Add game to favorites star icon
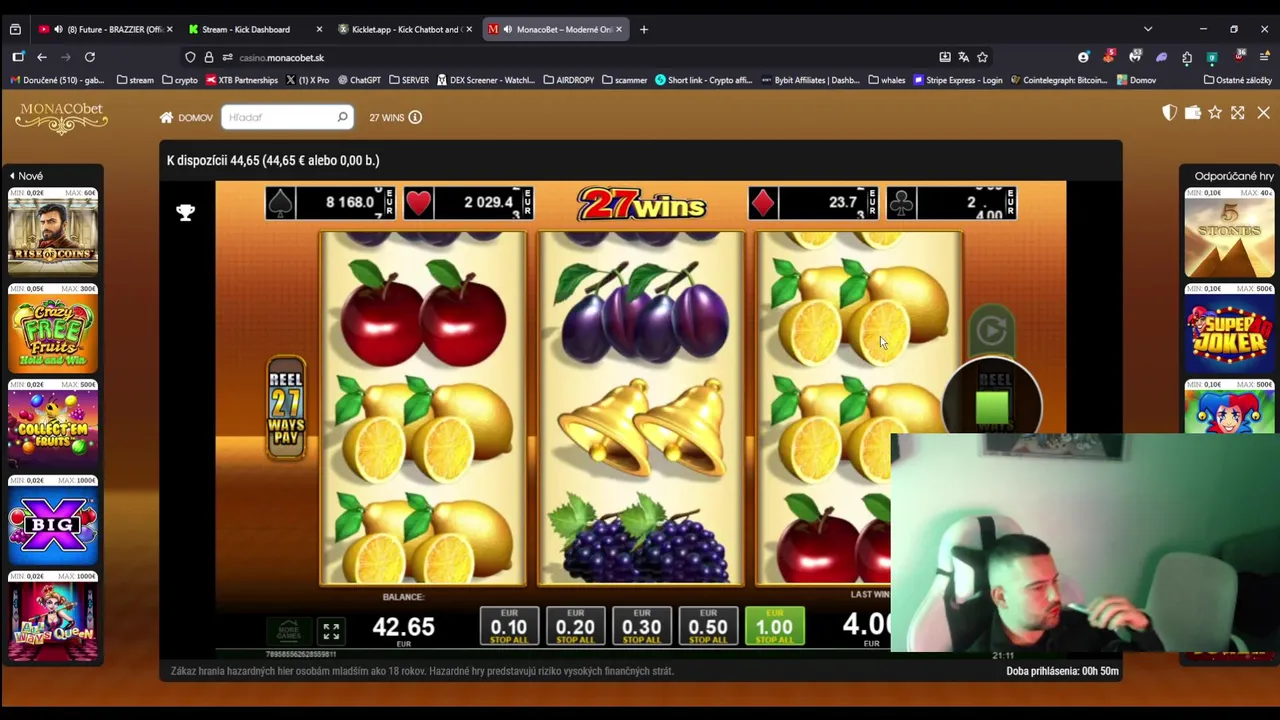The image size is (1280, 720). (1215, 113)
